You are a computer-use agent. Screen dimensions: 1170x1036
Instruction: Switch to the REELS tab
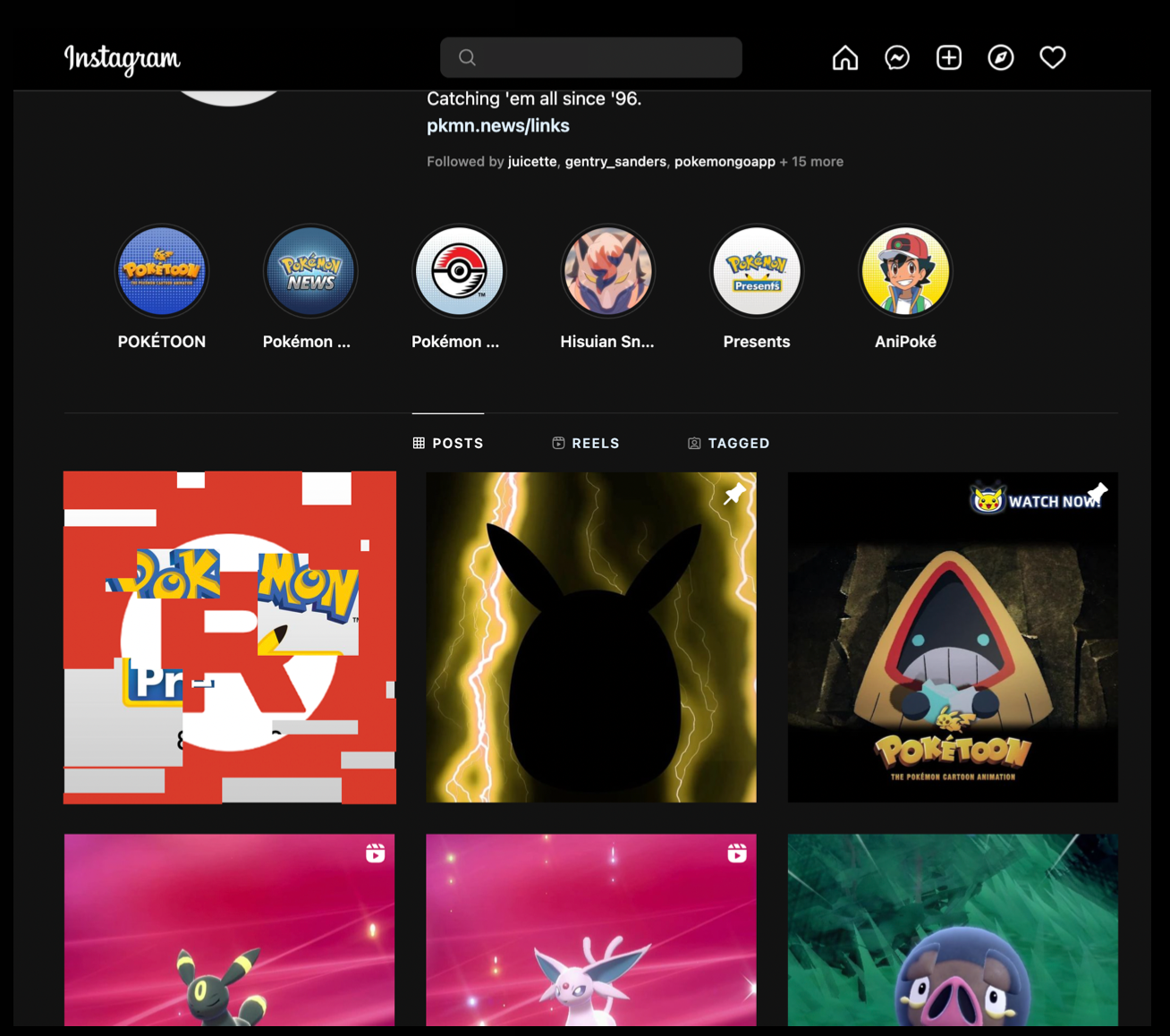[x=586, y=443]
